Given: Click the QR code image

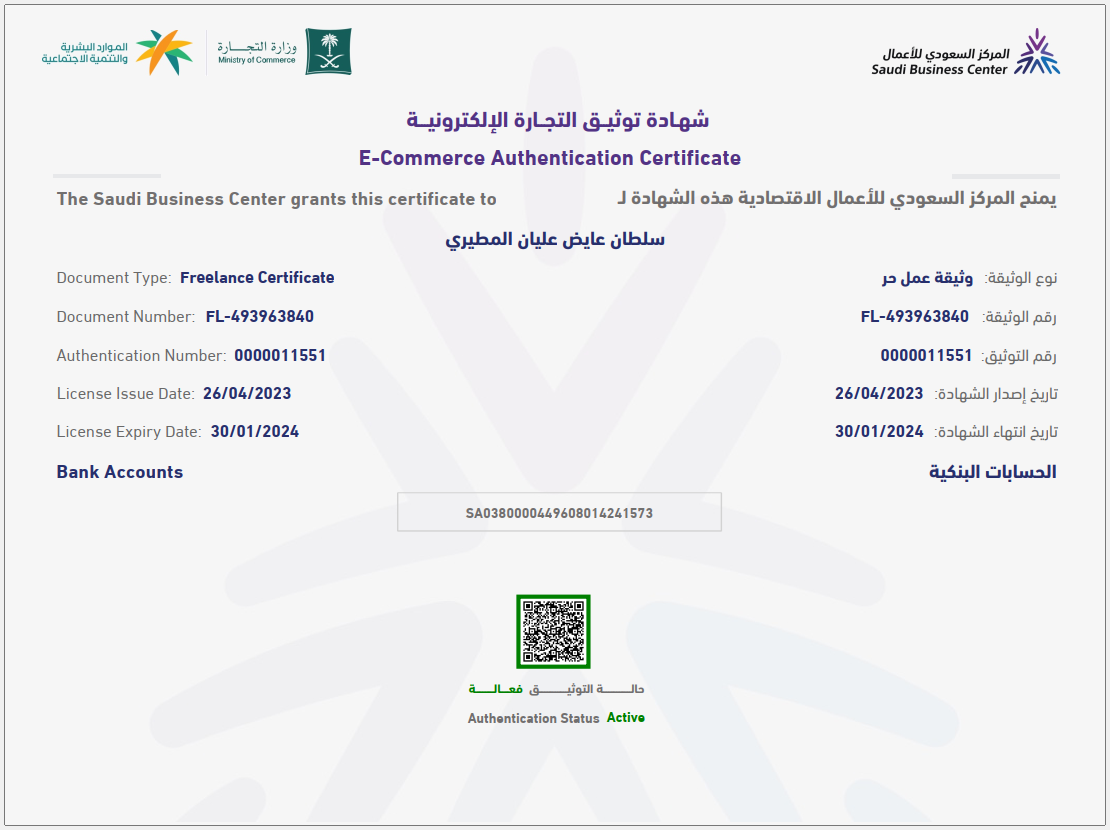Looking at the screenshot, I should click(553, 631).
